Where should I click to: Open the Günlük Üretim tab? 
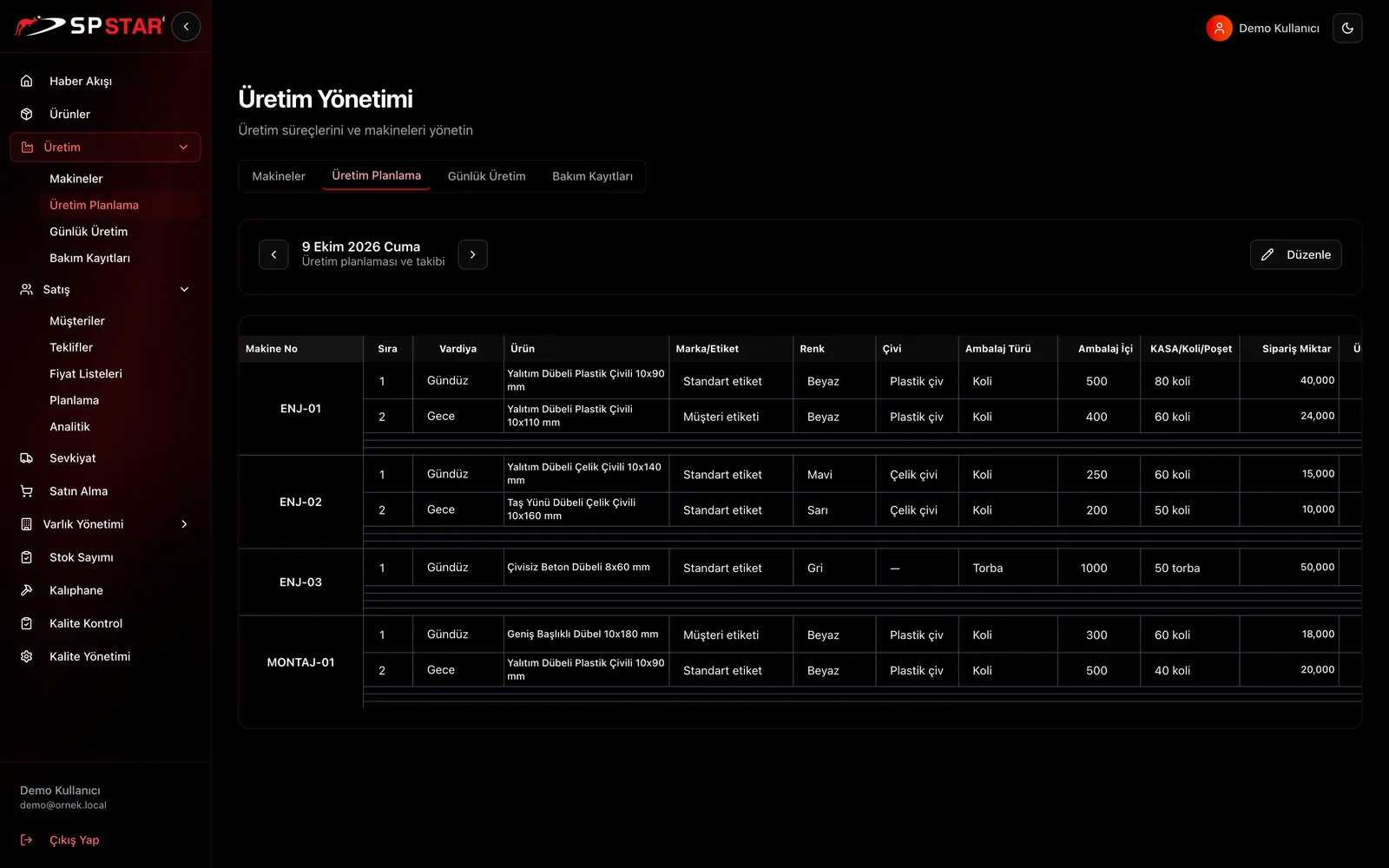[486, 176]
